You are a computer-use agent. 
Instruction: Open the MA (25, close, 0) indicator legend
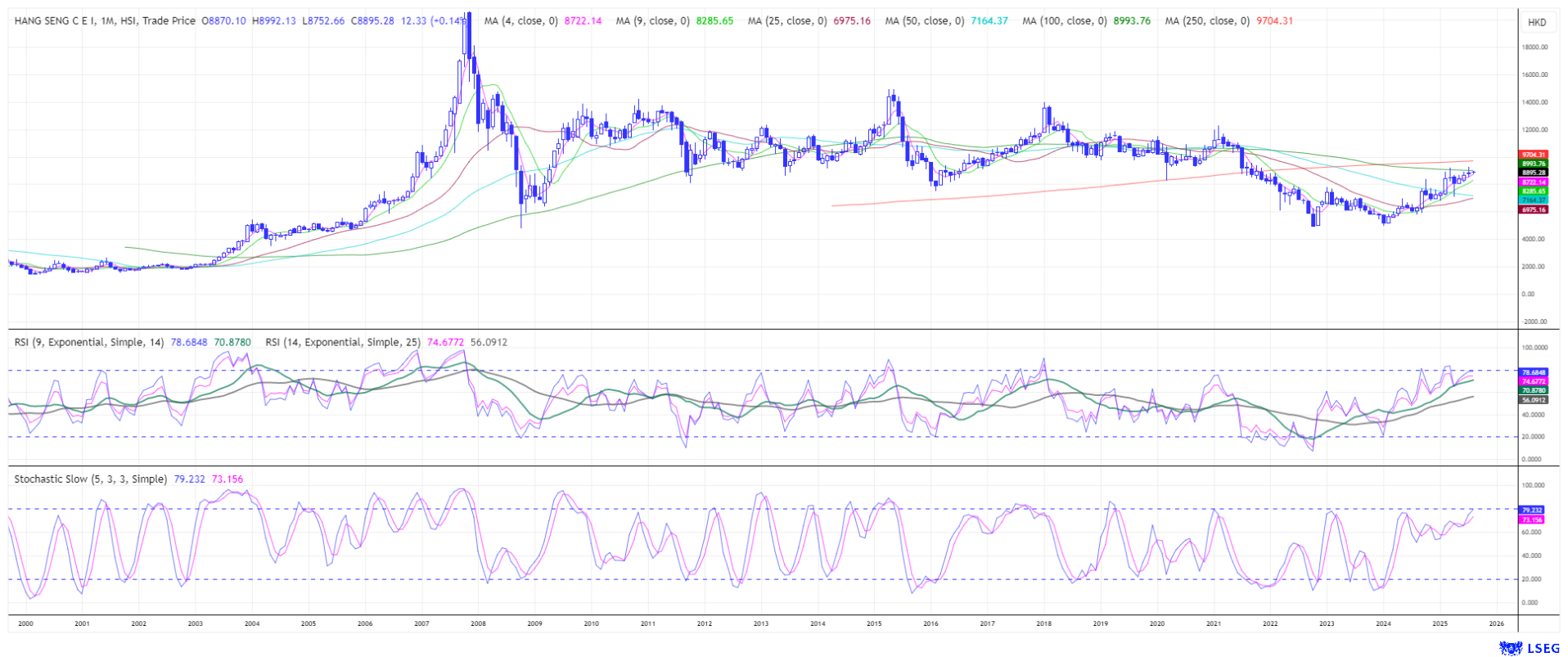(786, 21)
